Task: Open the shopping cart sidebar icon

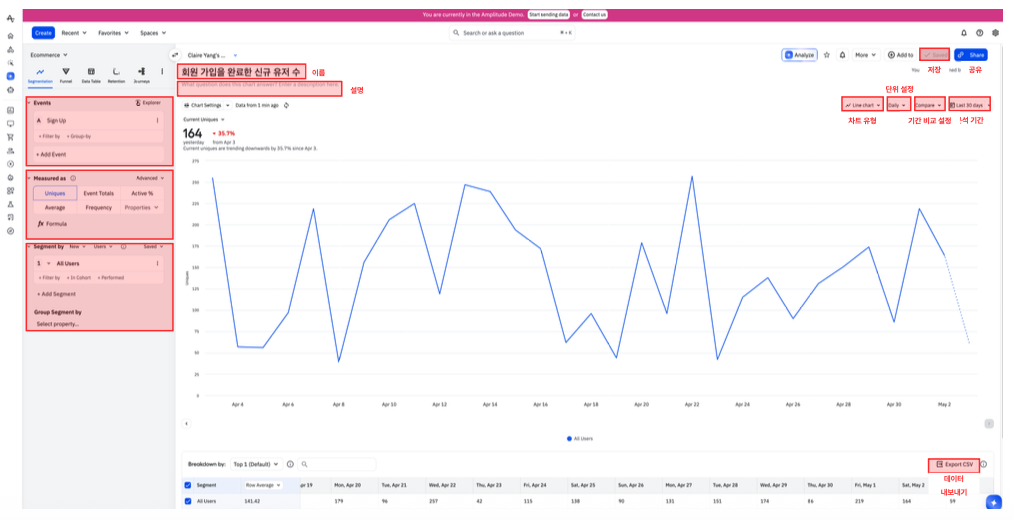Action: (x=10, y=137)
